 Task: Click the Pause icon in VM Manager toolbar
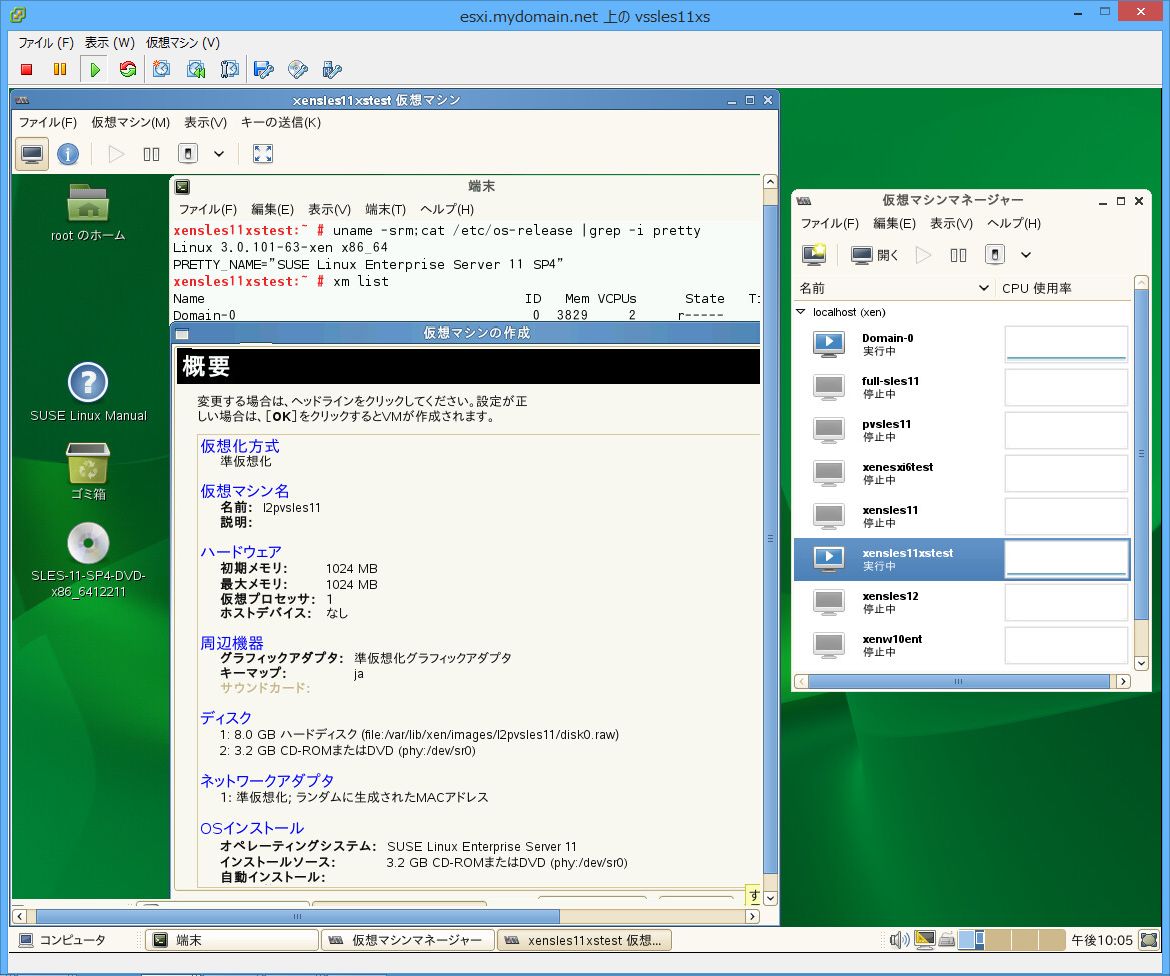959,255
